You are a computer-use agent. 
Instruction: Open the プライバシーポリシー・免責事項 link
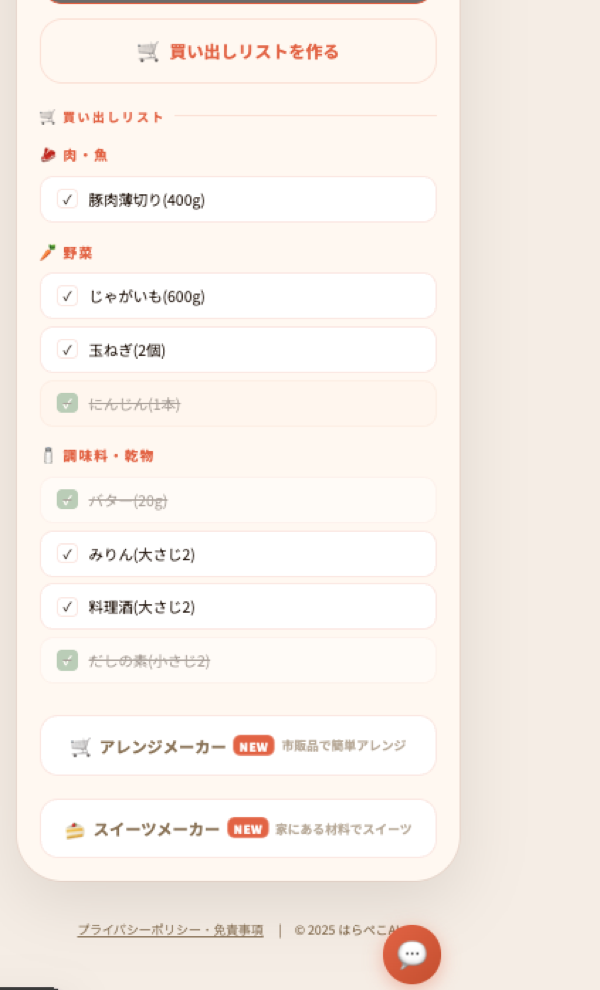(x=170, y=929)
